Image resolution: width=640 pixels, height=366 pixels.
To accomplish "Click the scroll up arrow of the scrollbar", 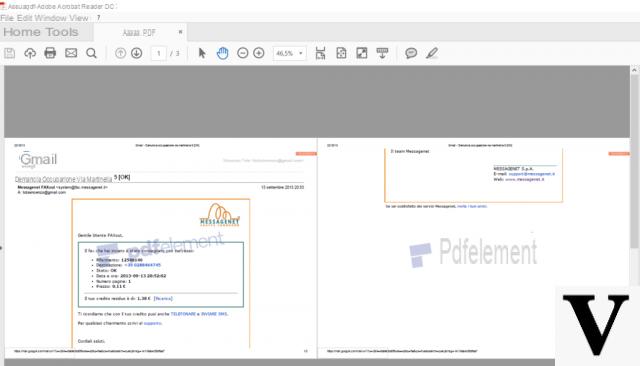I will pos(634,70).
